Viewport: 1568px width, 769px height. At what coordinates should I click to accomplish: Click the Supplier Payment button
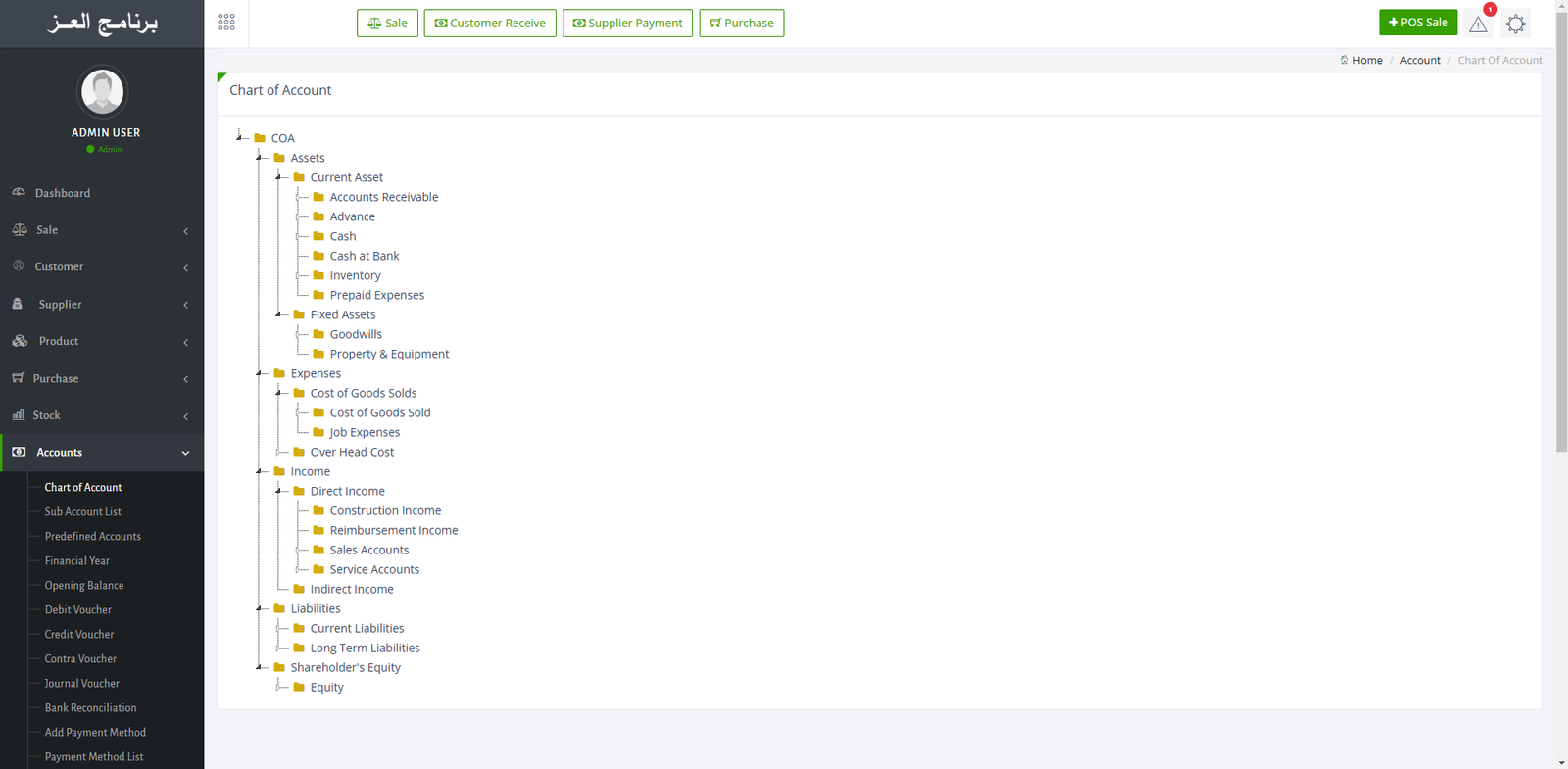pos(627,24)
